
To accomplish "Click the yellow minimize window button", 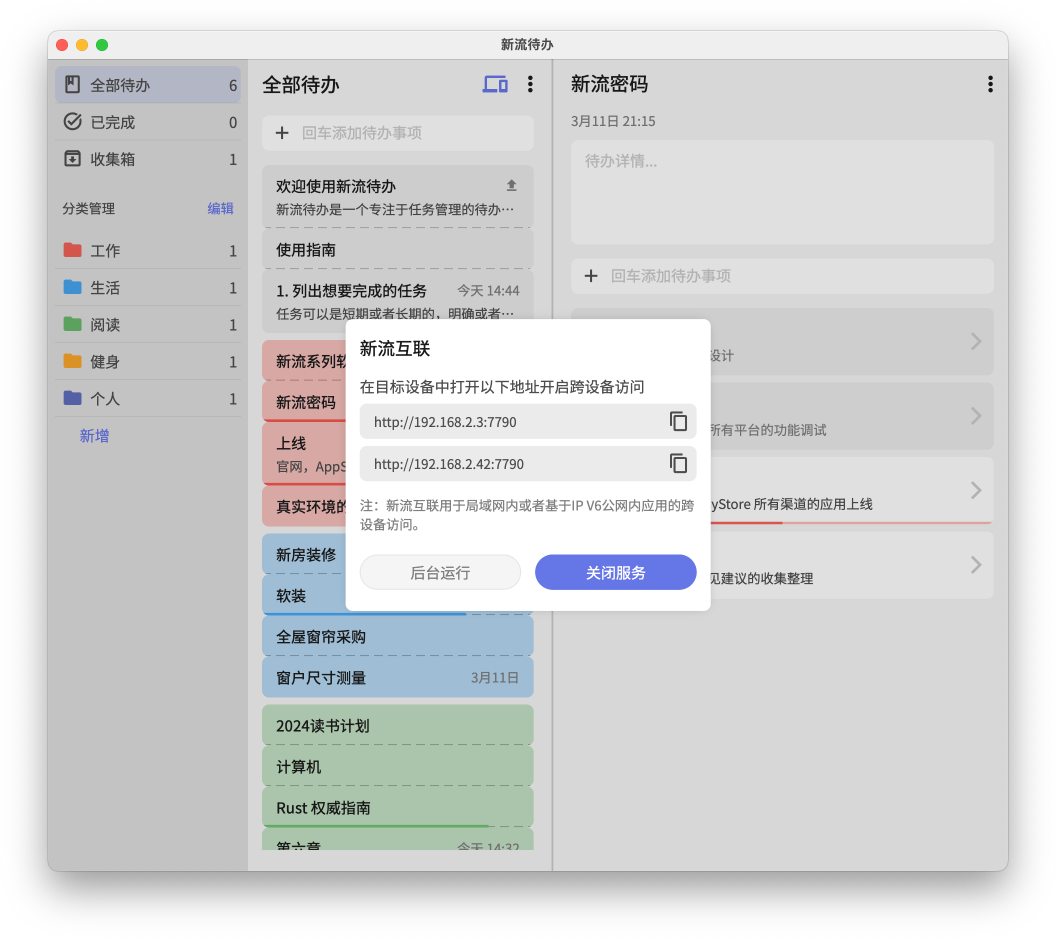I will [82, 44].
